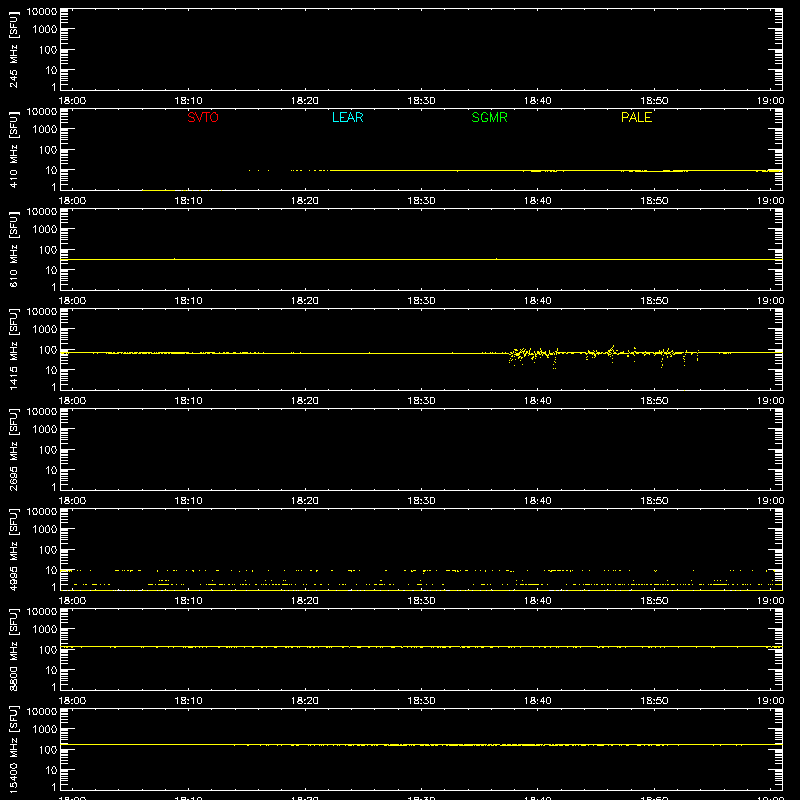800x800 pixels.
Task: Select the 1000 tick label on the 610 MHz axis
Action: [45, 230]
